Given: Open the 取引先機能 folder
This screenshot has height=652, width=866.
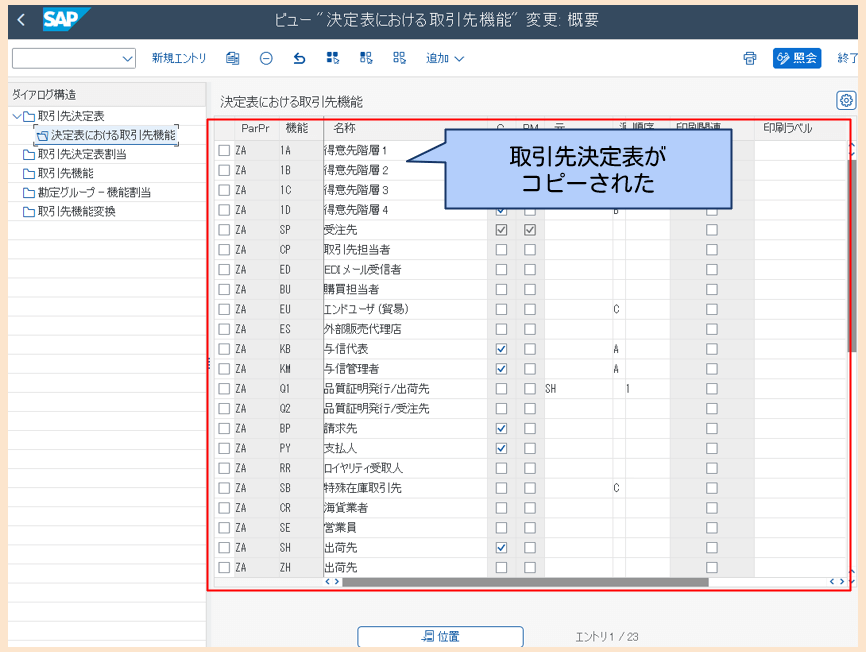Looking at the screenshot, I should [59, 173].
